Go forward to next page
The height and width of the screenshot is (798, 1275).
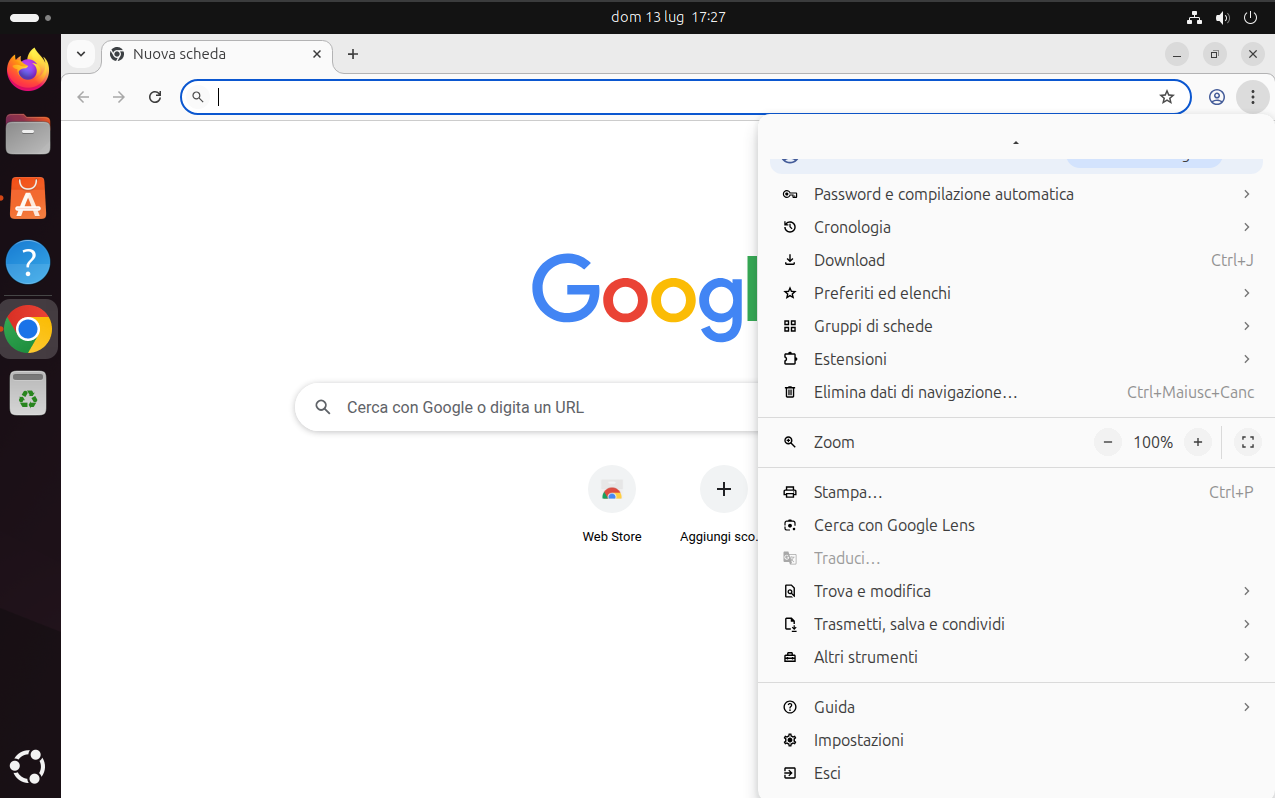coord(119,97)
